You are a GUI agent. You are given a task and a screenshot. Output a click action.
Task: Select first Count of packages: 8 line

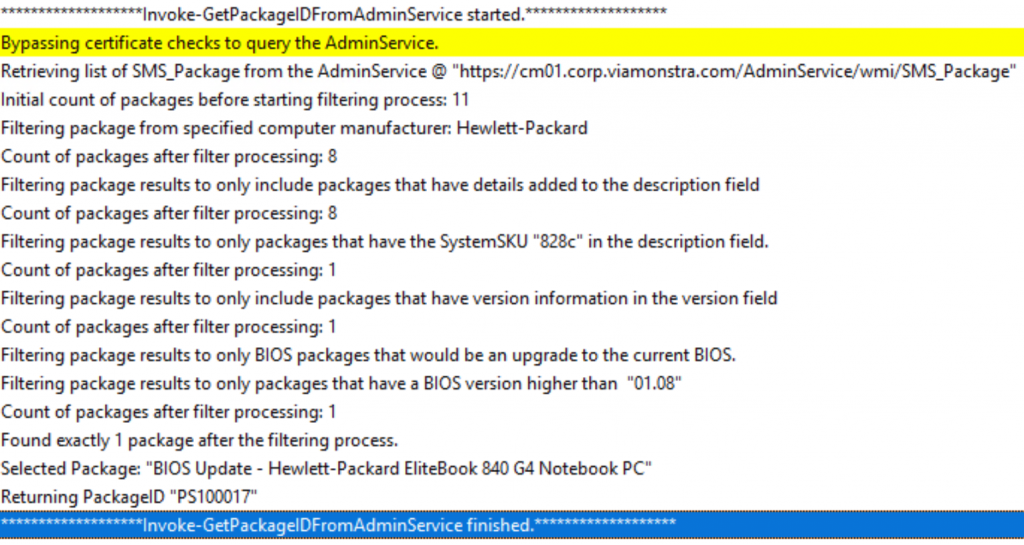(x=512, y=156)
